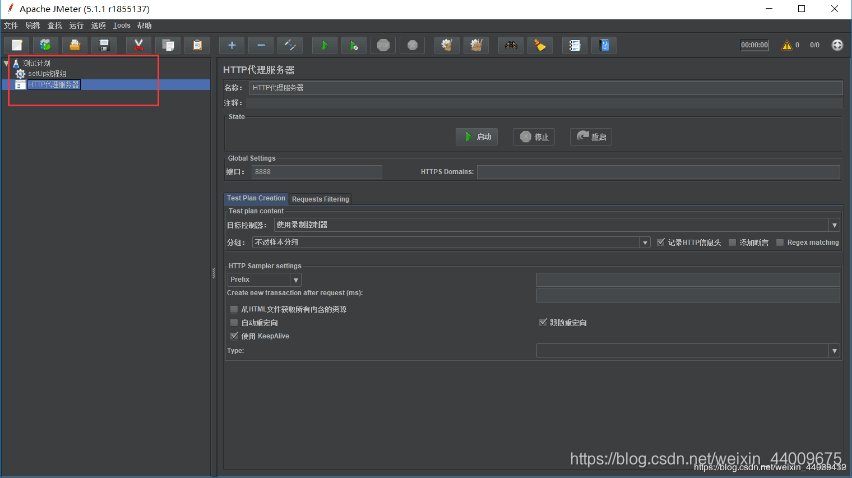Image resolution: width=852 pixels, height=478 pixels.
Task: Click into the HTTPS Domains field
Action: tap(659, 172)
